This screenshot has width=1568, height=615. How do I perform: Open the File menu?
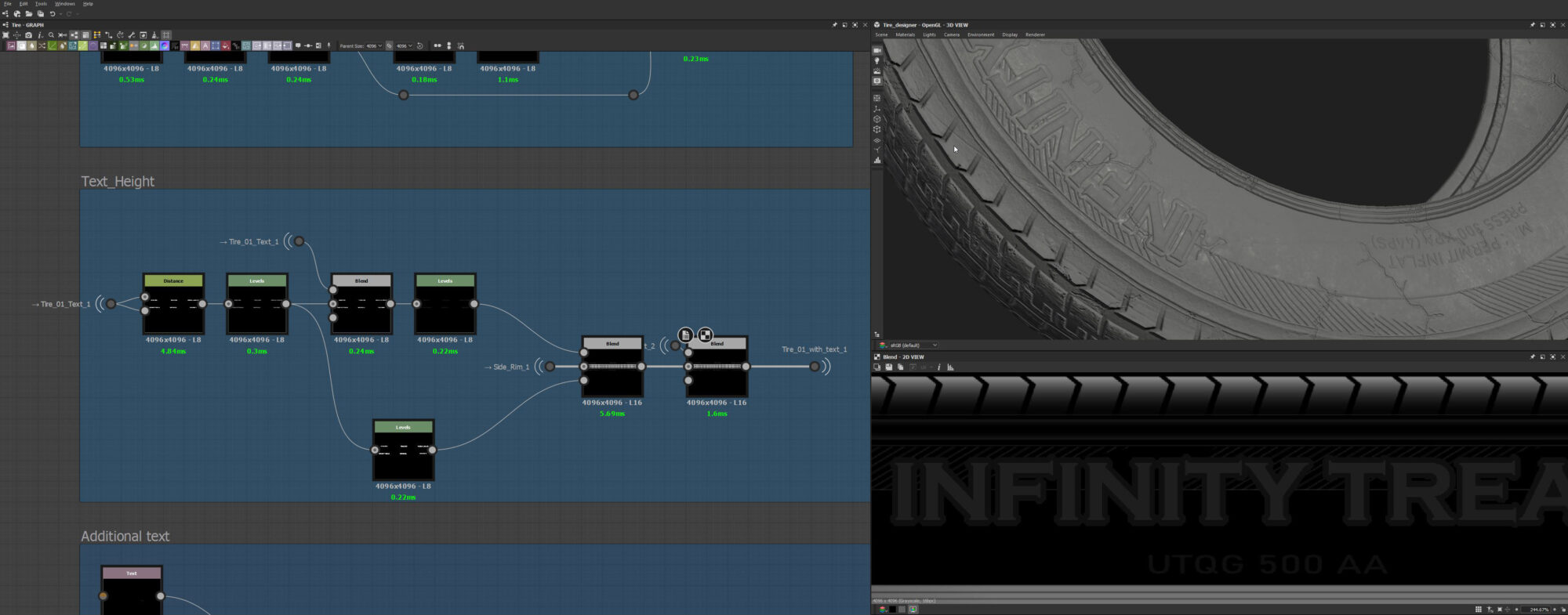pyautogui.click(x=8, y=4)
